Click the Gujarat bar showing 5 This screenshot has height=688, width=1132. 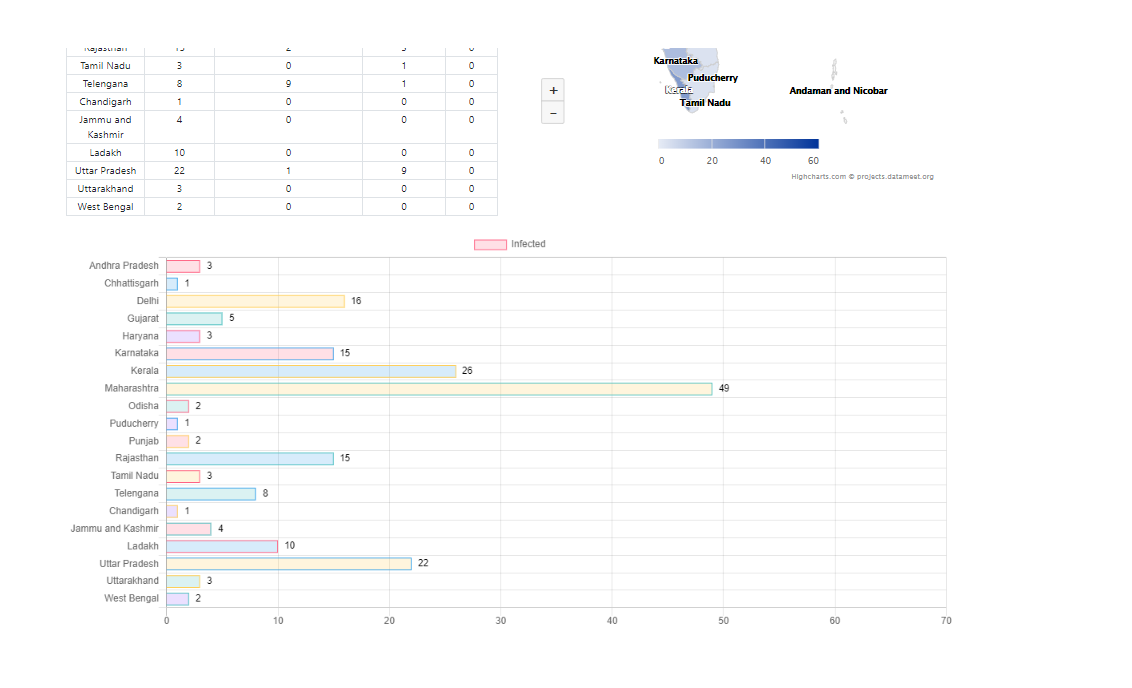pos(194,318)
